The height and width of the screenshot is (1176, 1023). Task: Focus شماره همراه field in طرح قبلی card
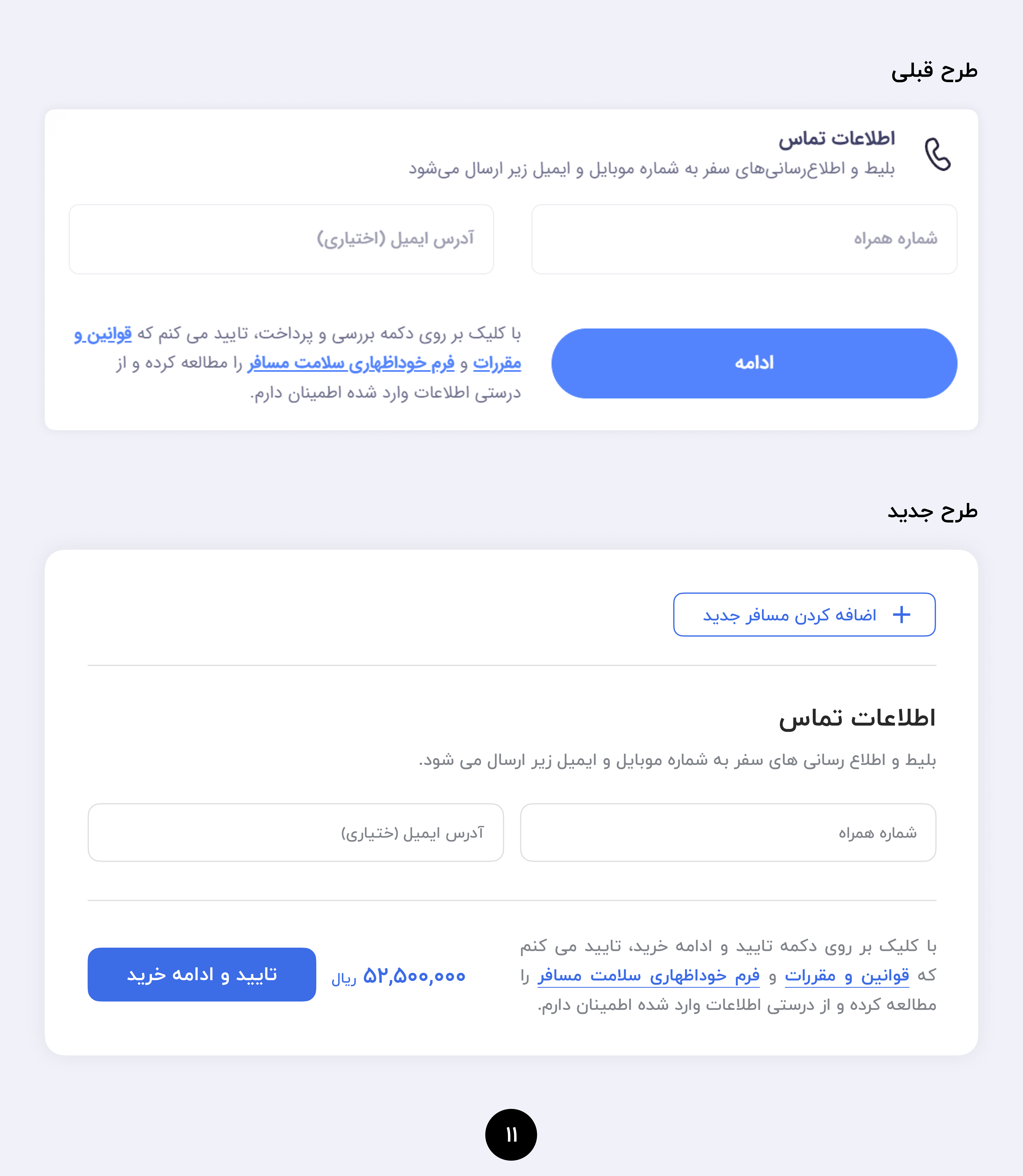744,239
